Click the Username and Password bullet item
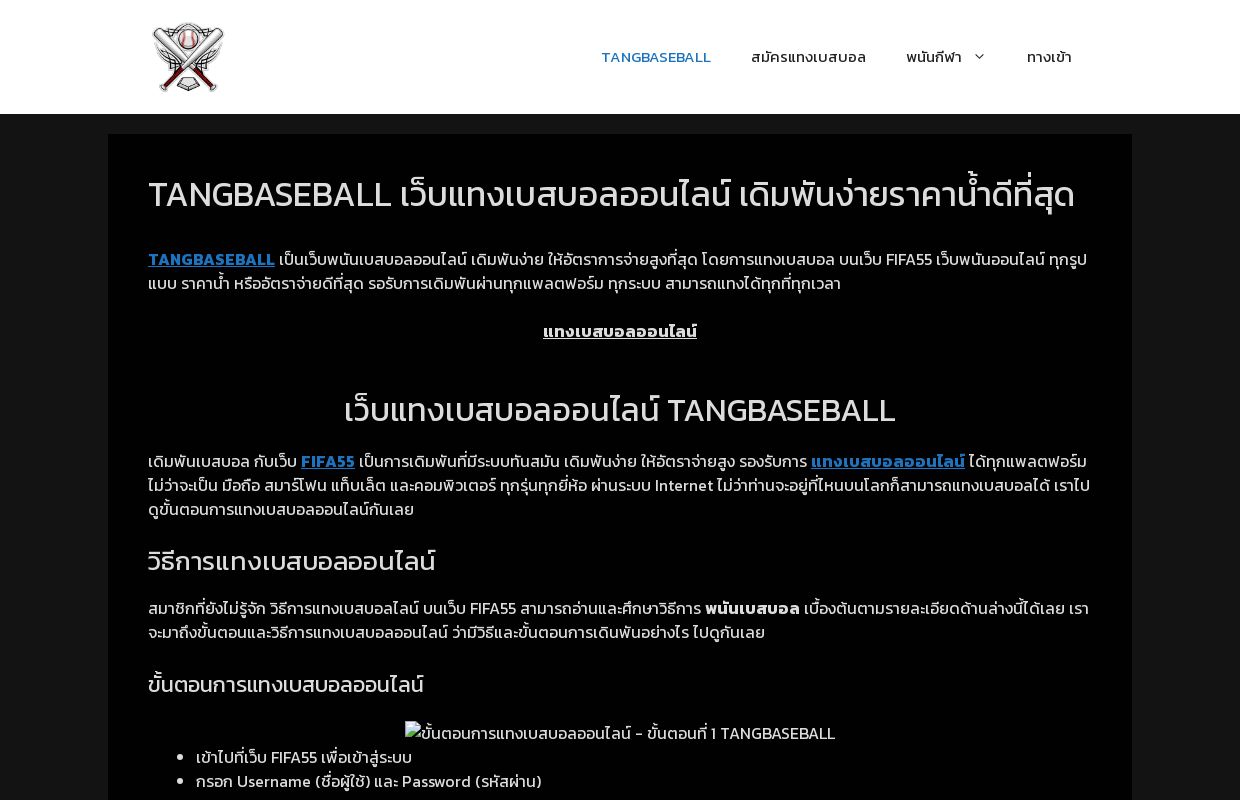 (368, 781)
